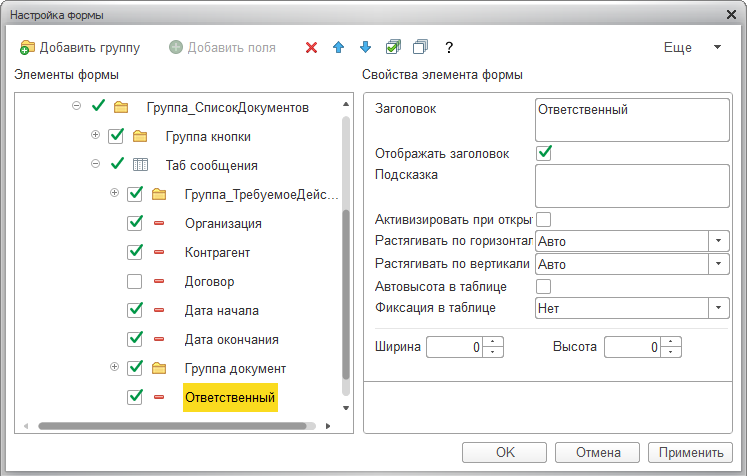Open the Растягивать по вертикали dropdown

tap(718, 264)
